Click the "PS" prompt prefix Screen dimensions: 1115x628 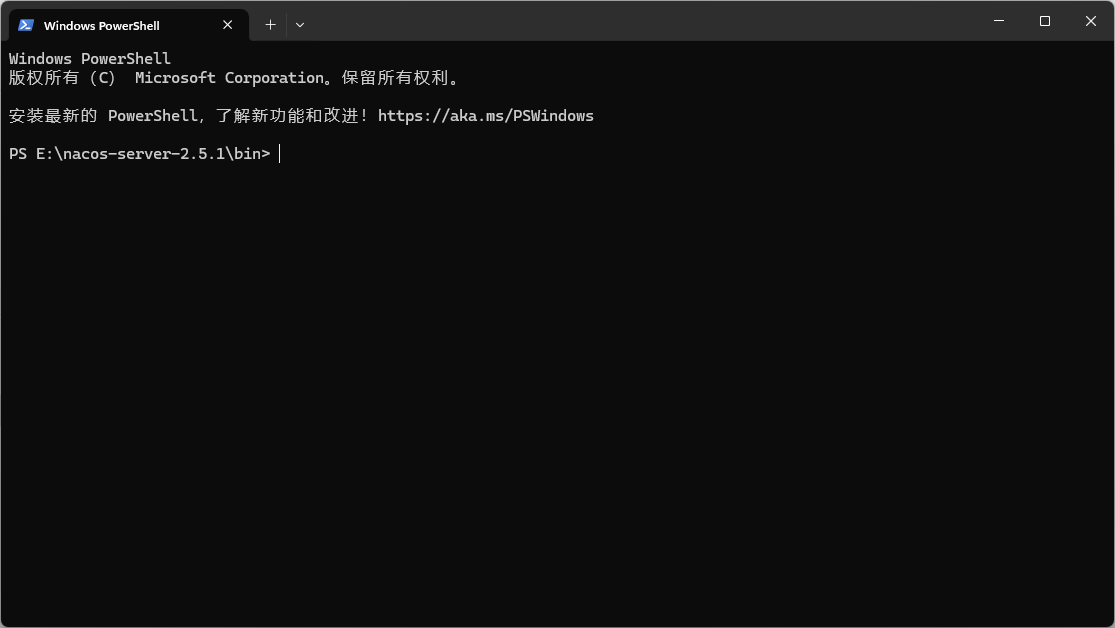pyautogui.click(x=18, y=154)
